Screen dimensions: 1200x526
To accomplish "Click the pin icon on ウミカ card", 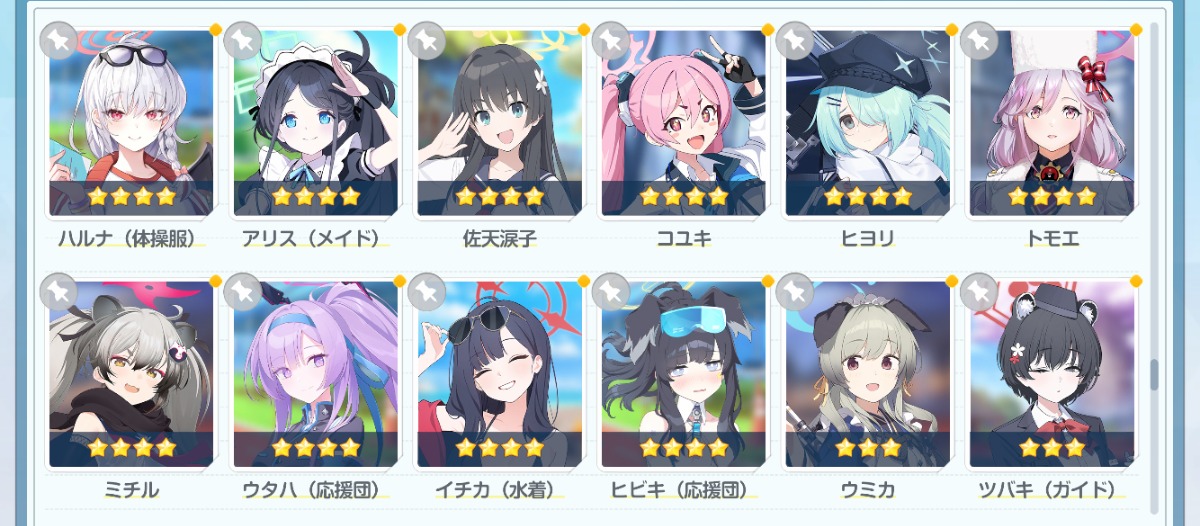I will tap(794, 291).
